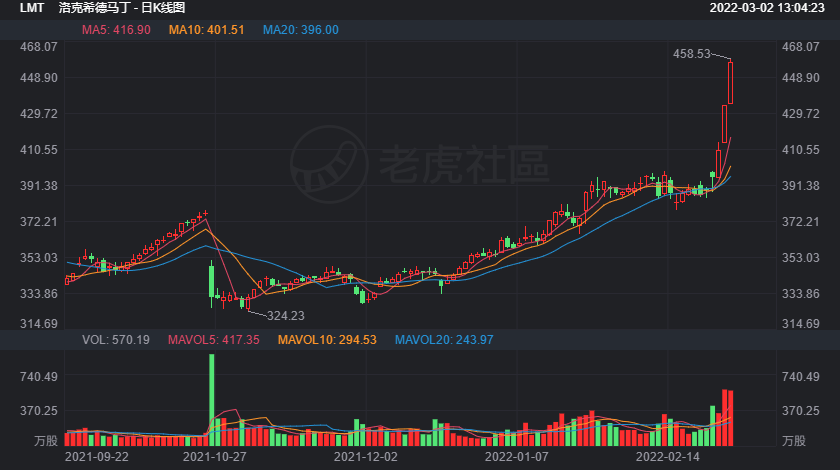840x470 pixels.
Task: Click the left axis 468.07 price label
Action: [39, 47]
